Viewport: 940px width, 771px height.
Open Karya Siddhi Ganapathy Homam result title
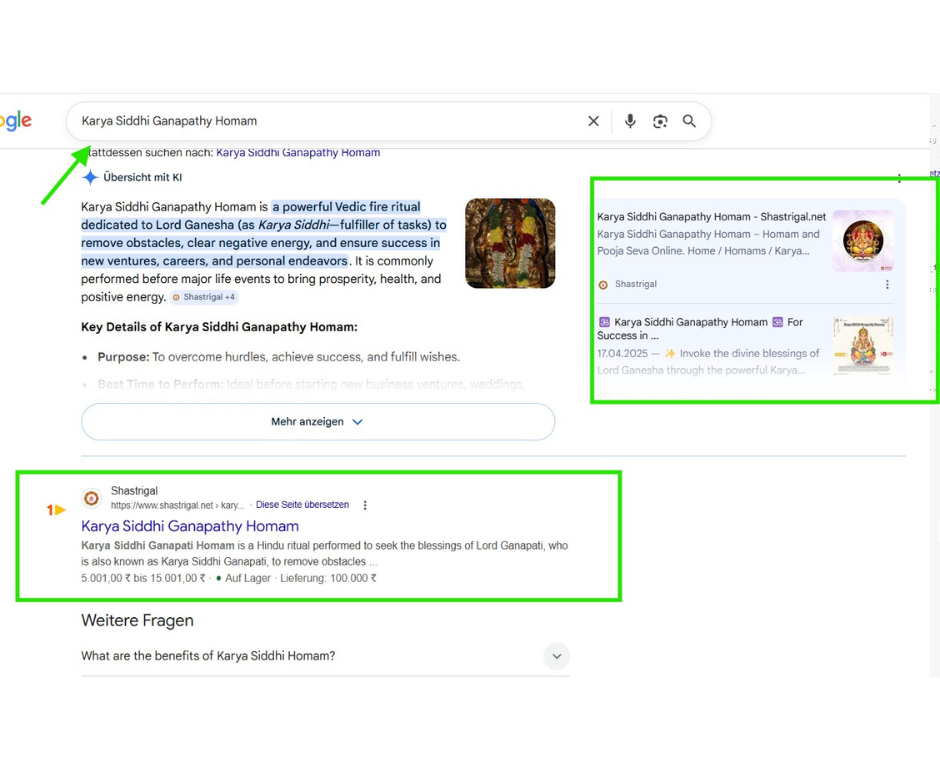(x=190, y=526)
